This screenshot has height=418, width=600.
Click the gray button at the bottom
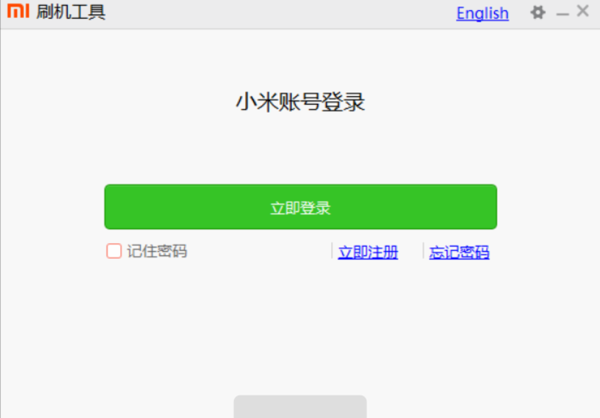(x=300, y=407)
